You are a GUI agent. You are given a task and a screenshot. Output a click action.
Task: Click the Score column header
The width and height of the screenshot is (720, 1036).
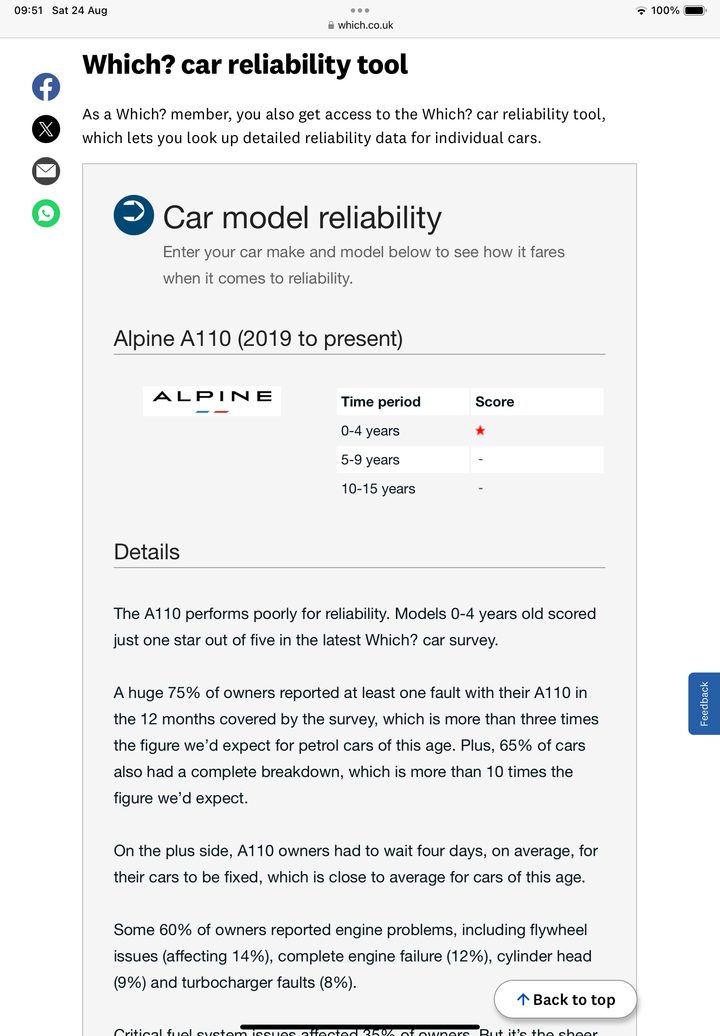tap(495, 402)
